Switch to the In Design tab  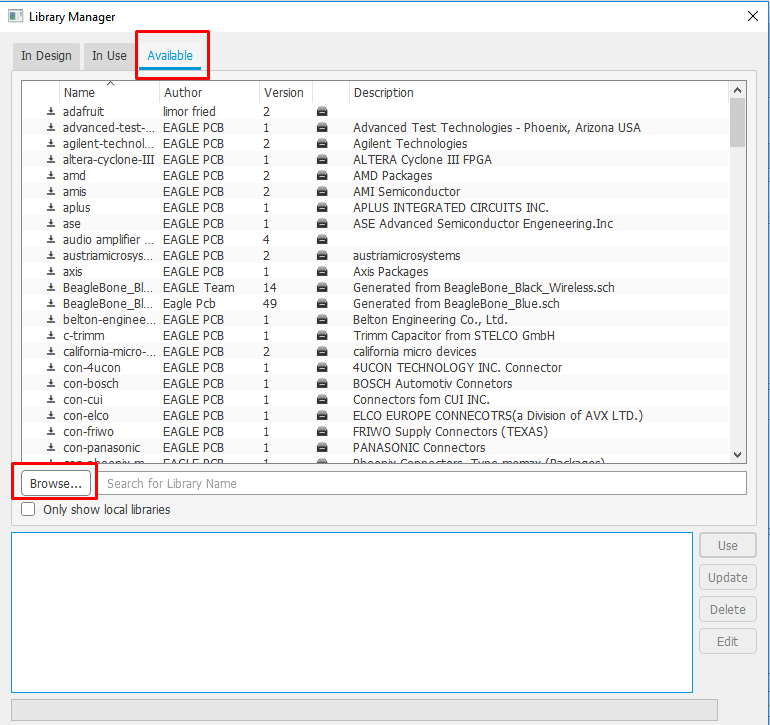[46, 56]
